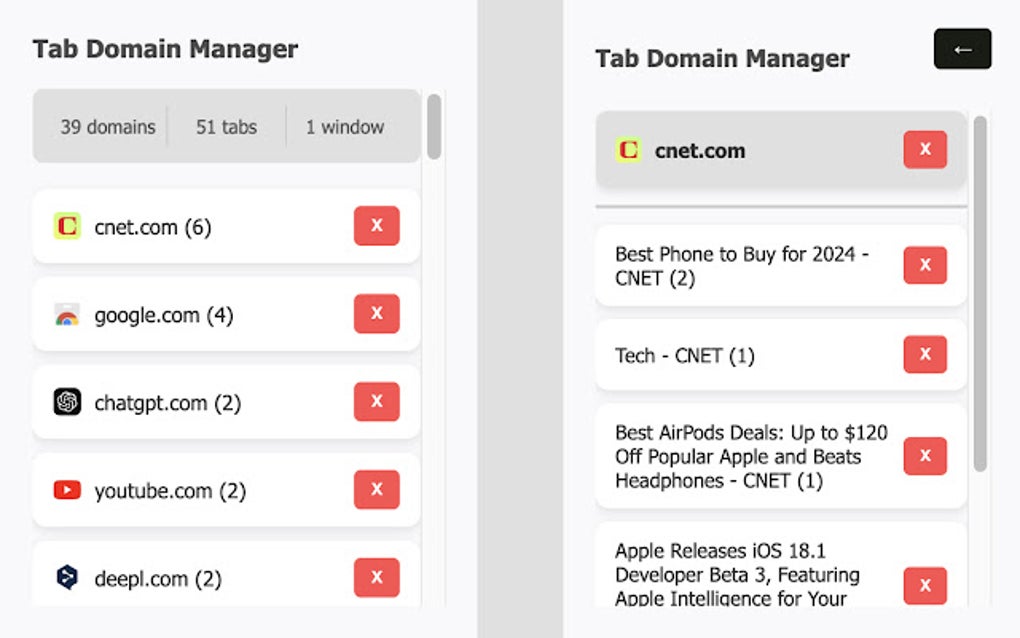This screenshot has width=1020, height=638.
Task: Close the Apple Releases iOS 18.1 tab
Action: pos(925,586)
